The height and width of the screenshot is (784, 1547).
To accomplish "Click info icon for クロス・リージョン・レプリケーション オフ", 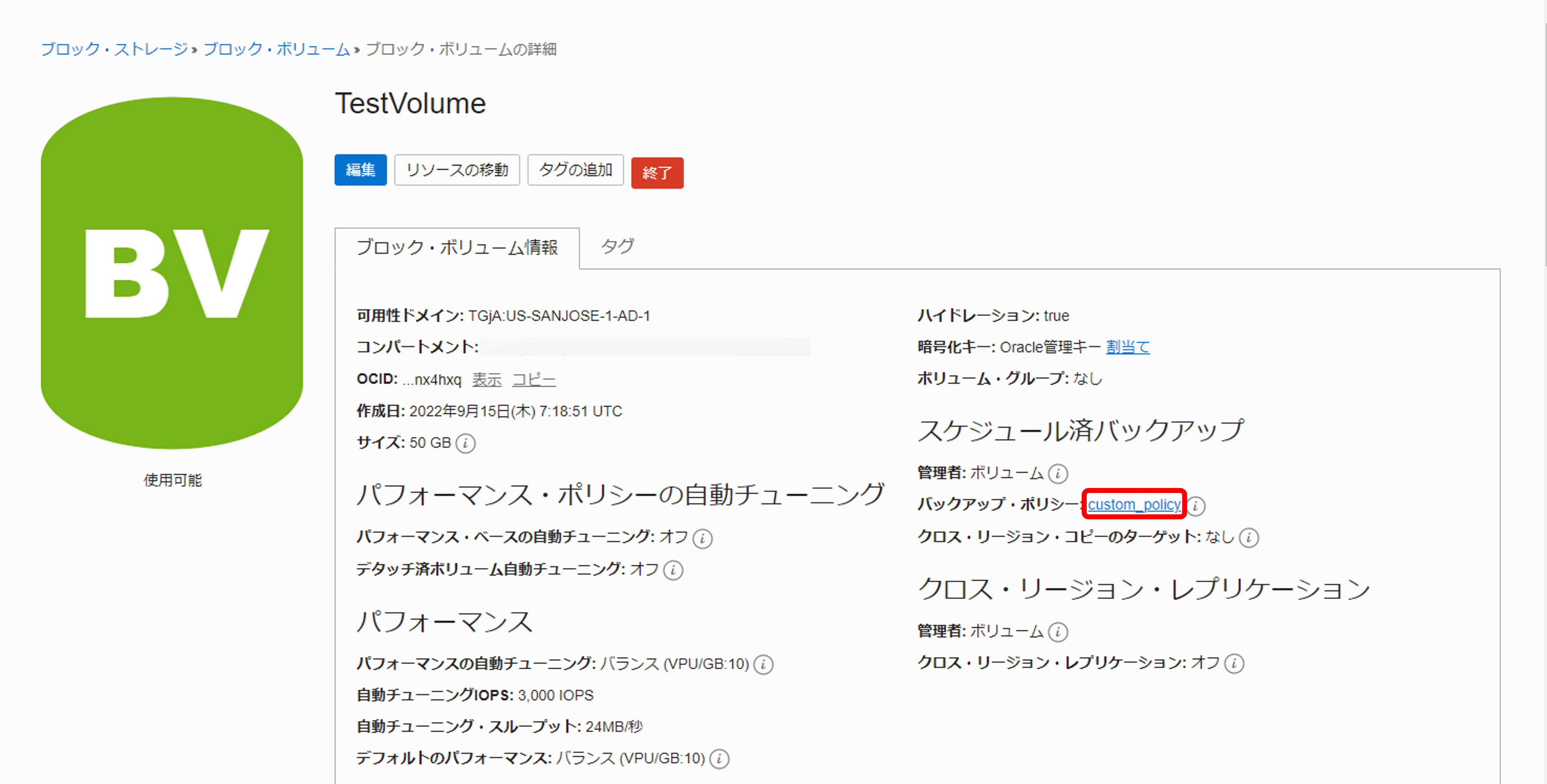I will click(1233, 664).
